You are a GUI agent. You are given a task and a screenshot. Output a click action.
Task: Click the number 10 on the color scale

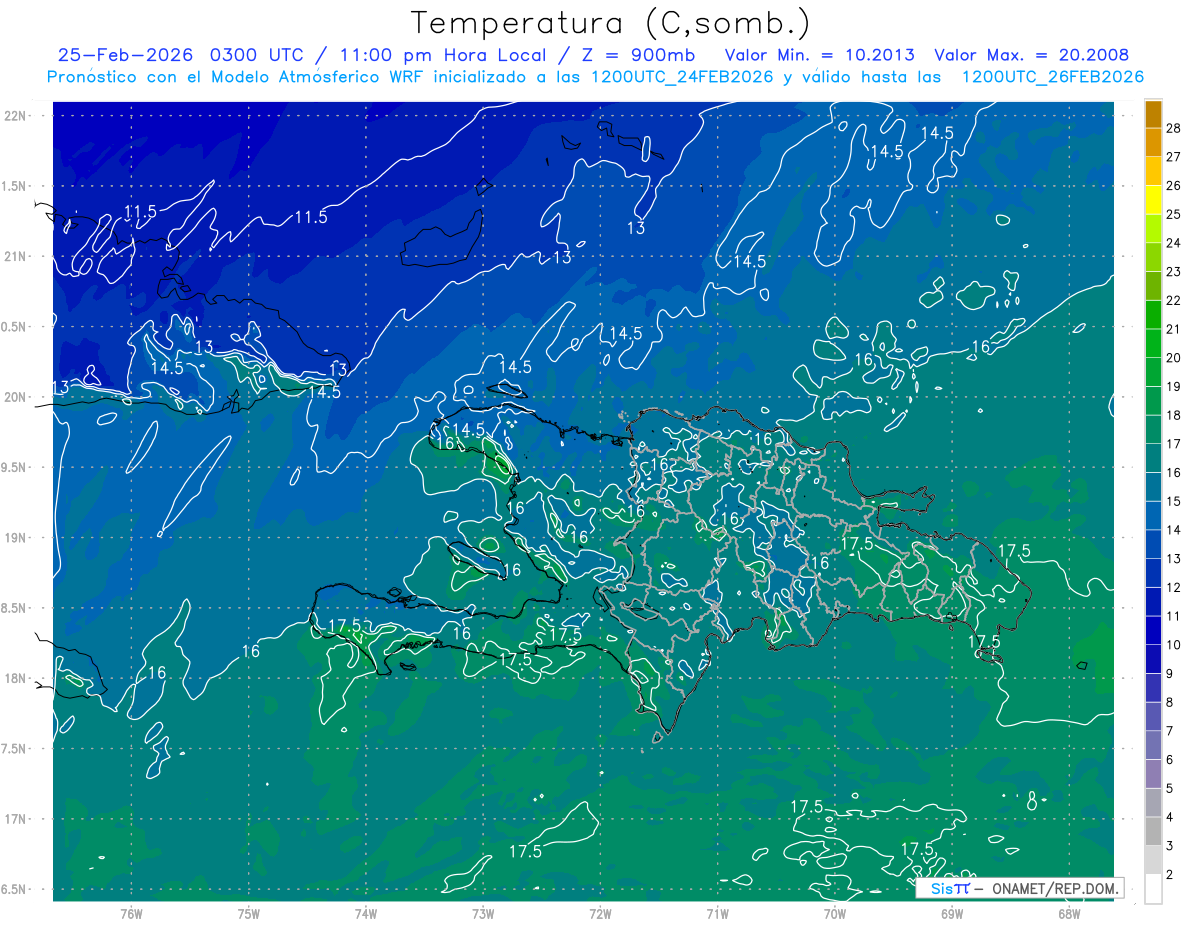[x=1174, y=645]
